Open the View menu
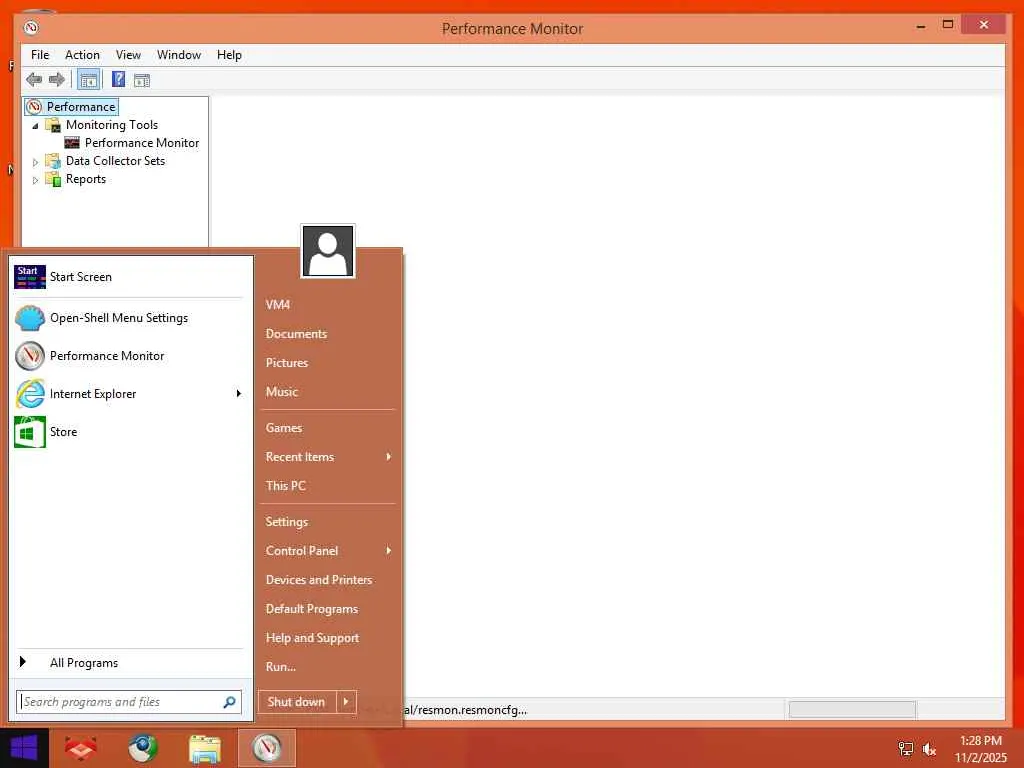This screenshot has width=1024, height=768. [x=128, y=55]
